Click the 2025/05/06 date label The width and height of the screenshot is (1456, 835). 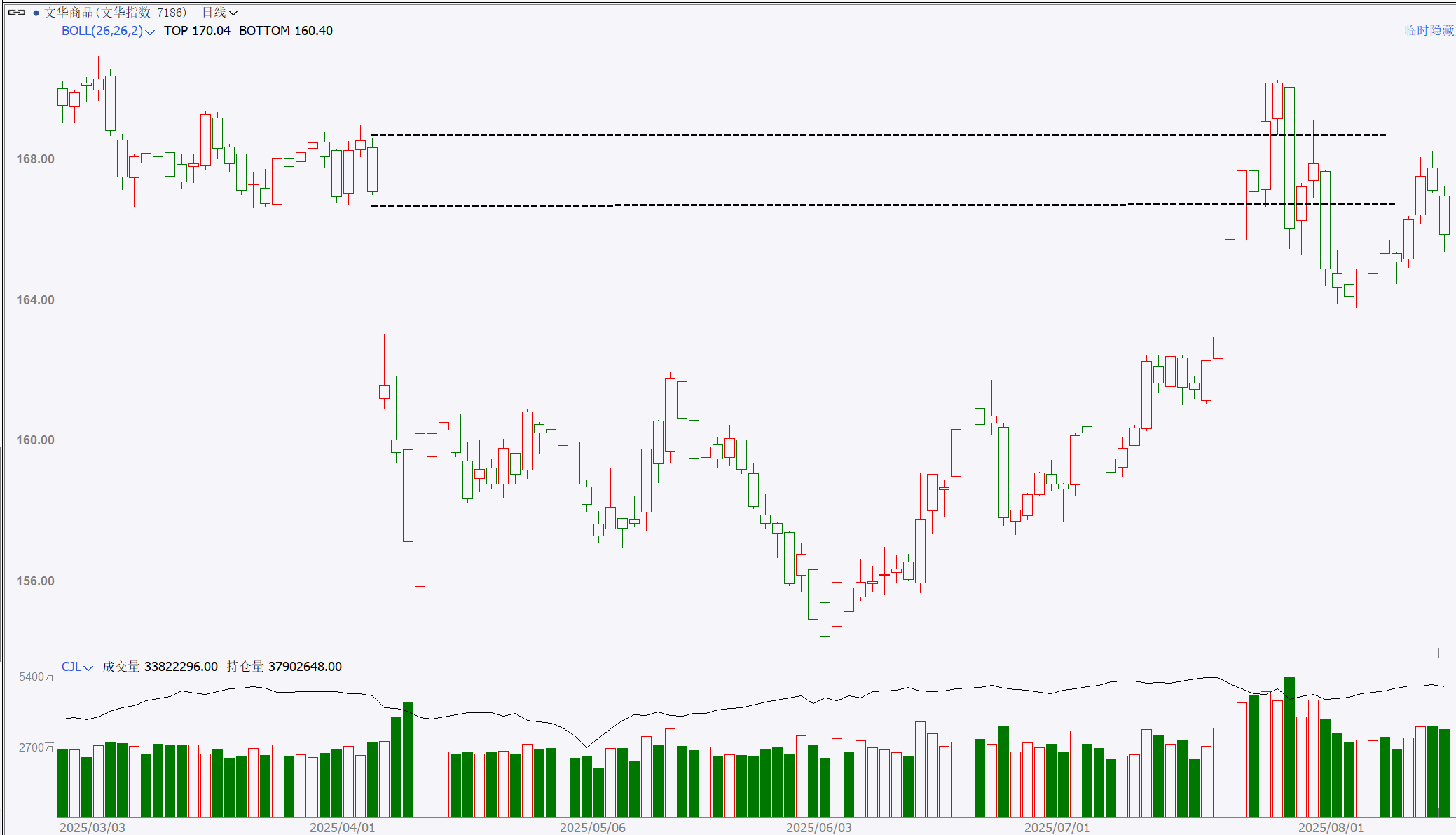click(593, 827)
